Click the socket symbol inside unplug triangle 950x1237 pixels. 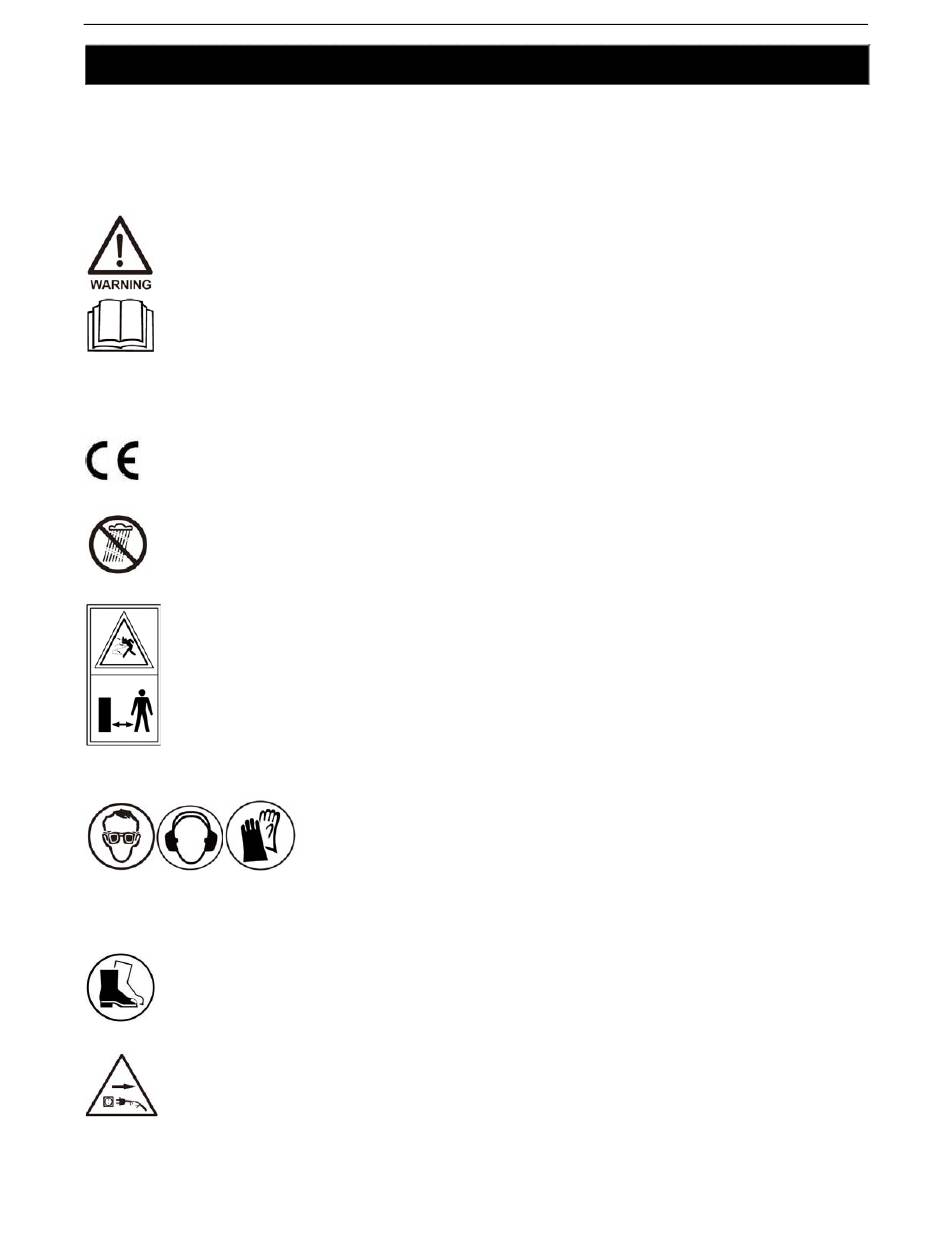tap(108, 1103)
